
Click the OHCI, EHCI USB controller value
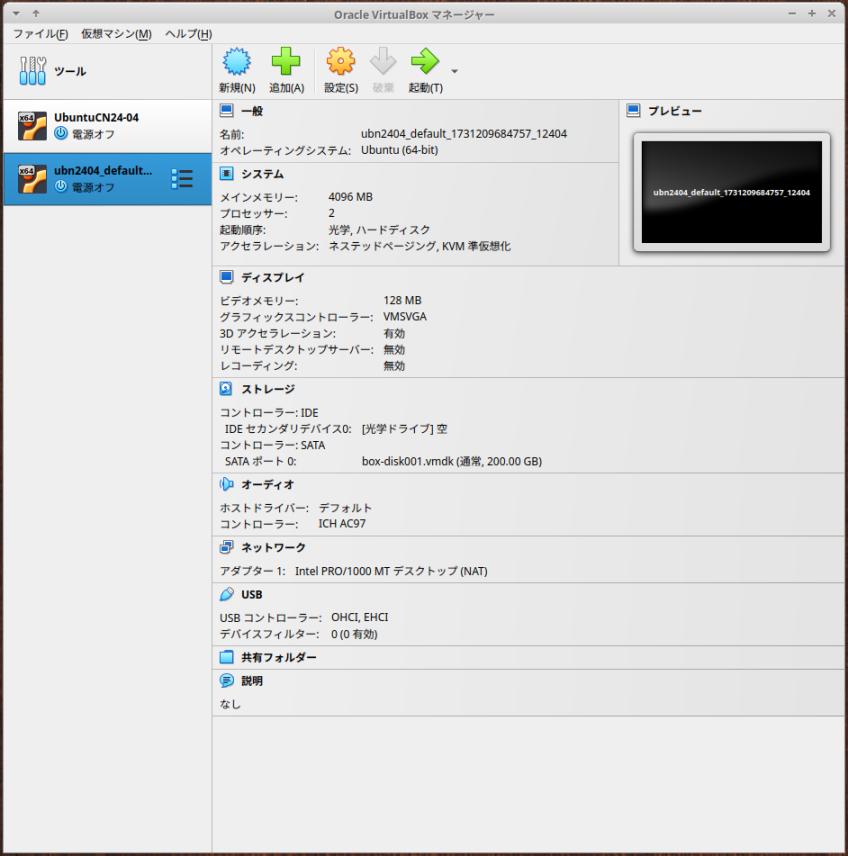[x=359, y=617]
